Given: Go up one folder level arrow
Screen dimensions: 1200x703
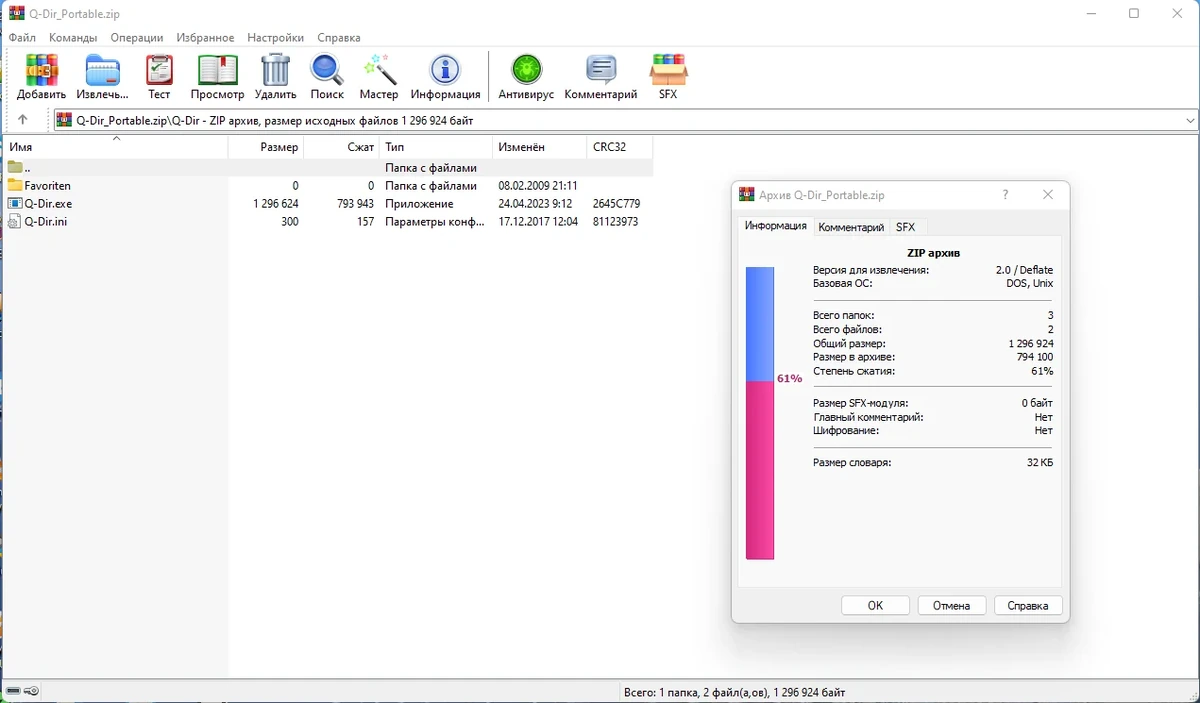Looking at the screenshot, I should 23,120.
